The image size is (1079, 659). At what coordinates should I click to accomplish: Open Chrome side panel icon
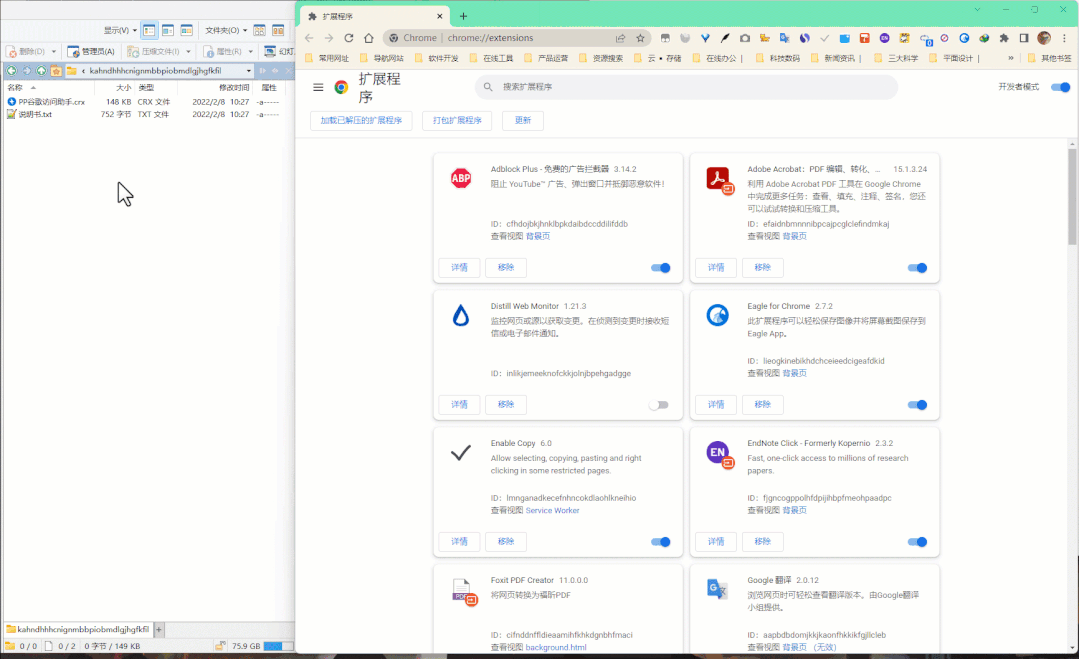(x=1024, y=38)
